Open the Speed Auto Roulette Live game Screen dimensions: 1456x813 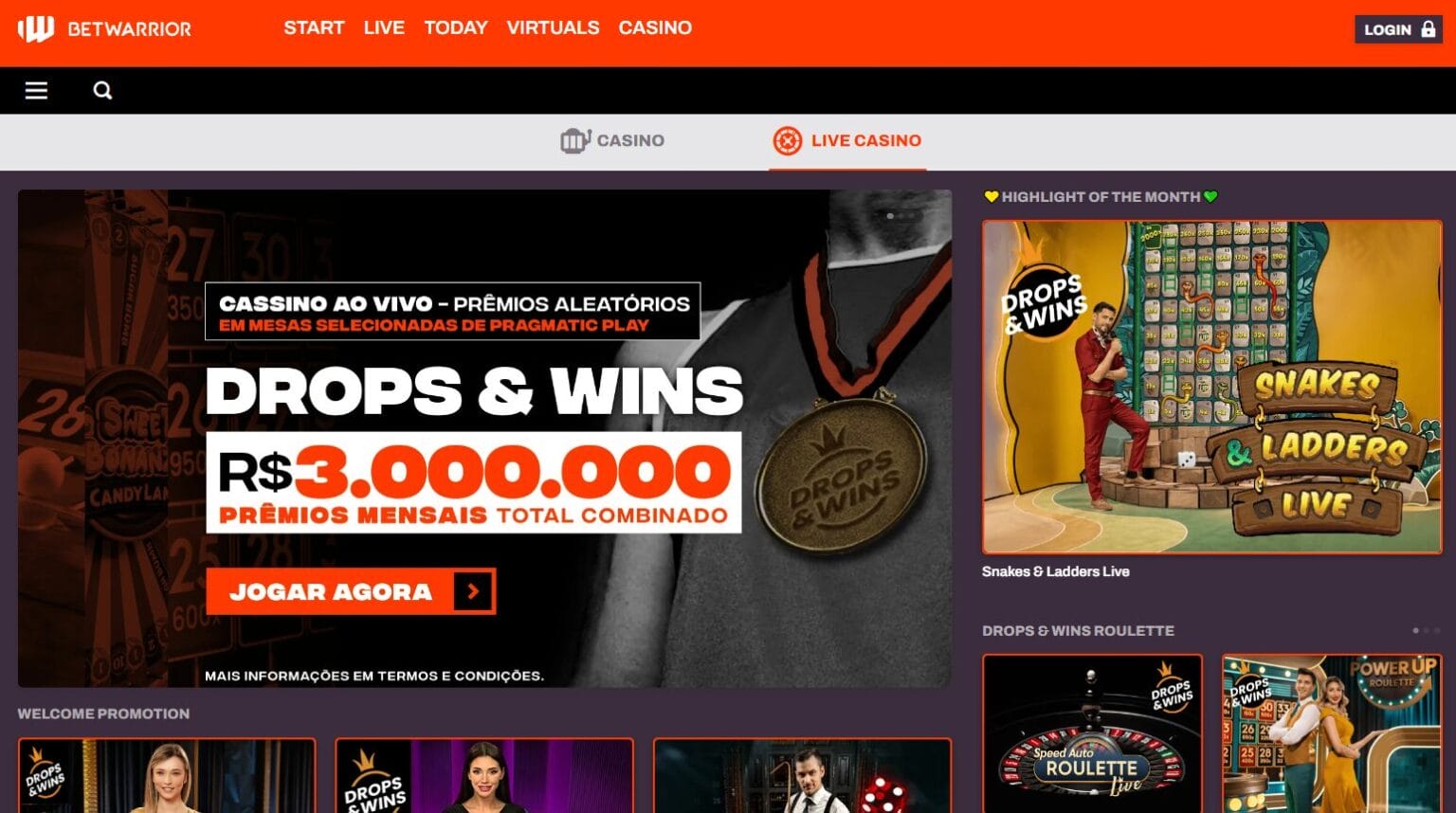pyautogui.click(x=1092, y=733)
